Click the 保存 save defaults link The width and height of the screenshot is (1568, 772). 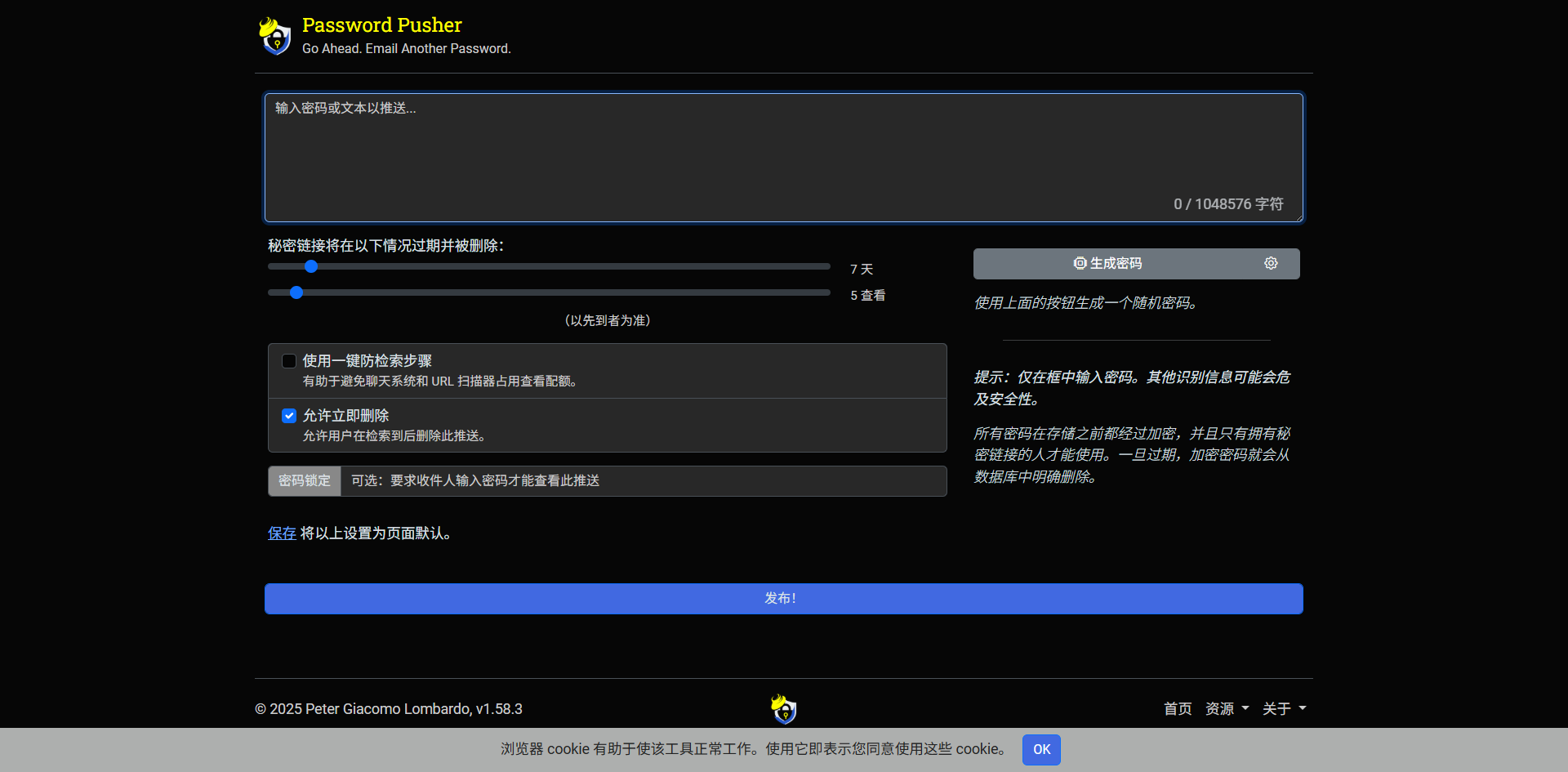[x=282, y=533]
